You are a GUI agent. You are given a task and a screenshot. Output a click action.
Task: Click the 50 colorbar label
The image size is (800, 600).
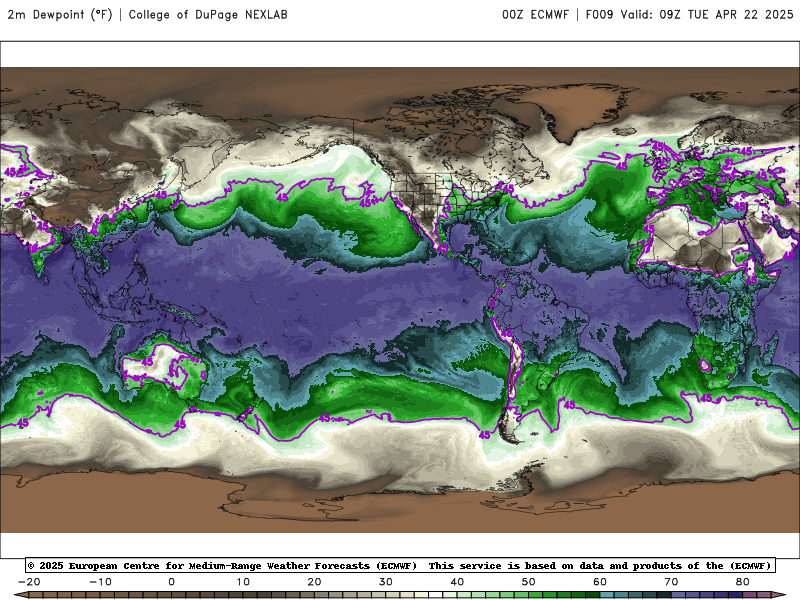(x=529, y=582)
